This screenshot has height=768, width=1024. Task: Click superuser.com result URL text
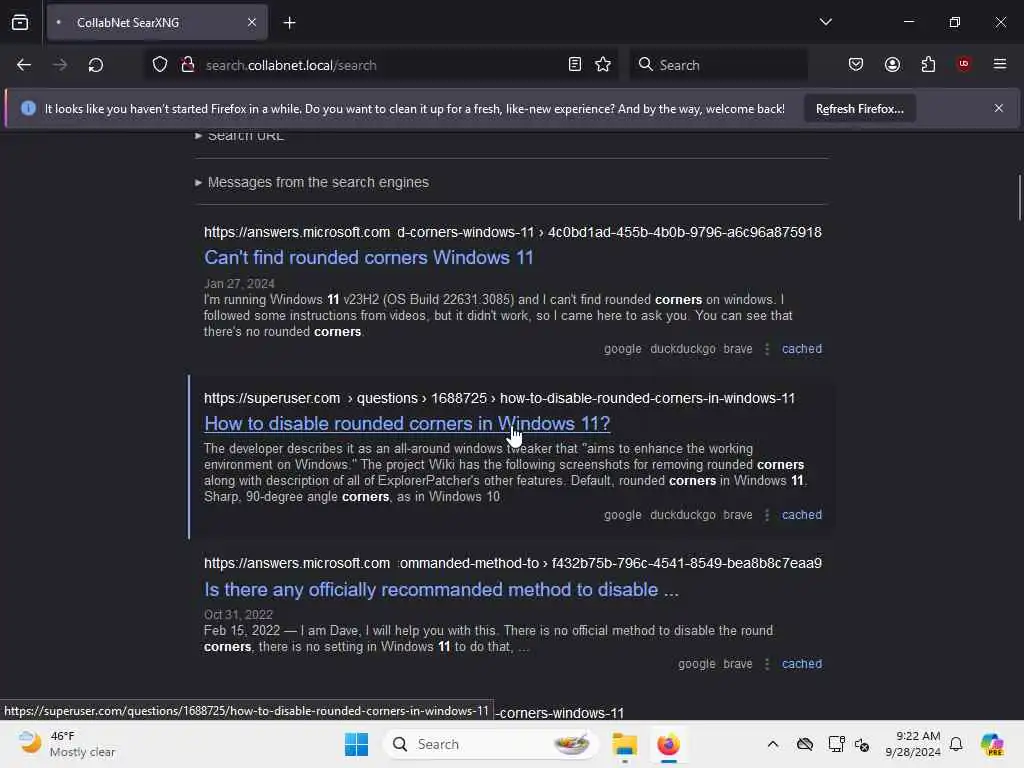point(499,398)
